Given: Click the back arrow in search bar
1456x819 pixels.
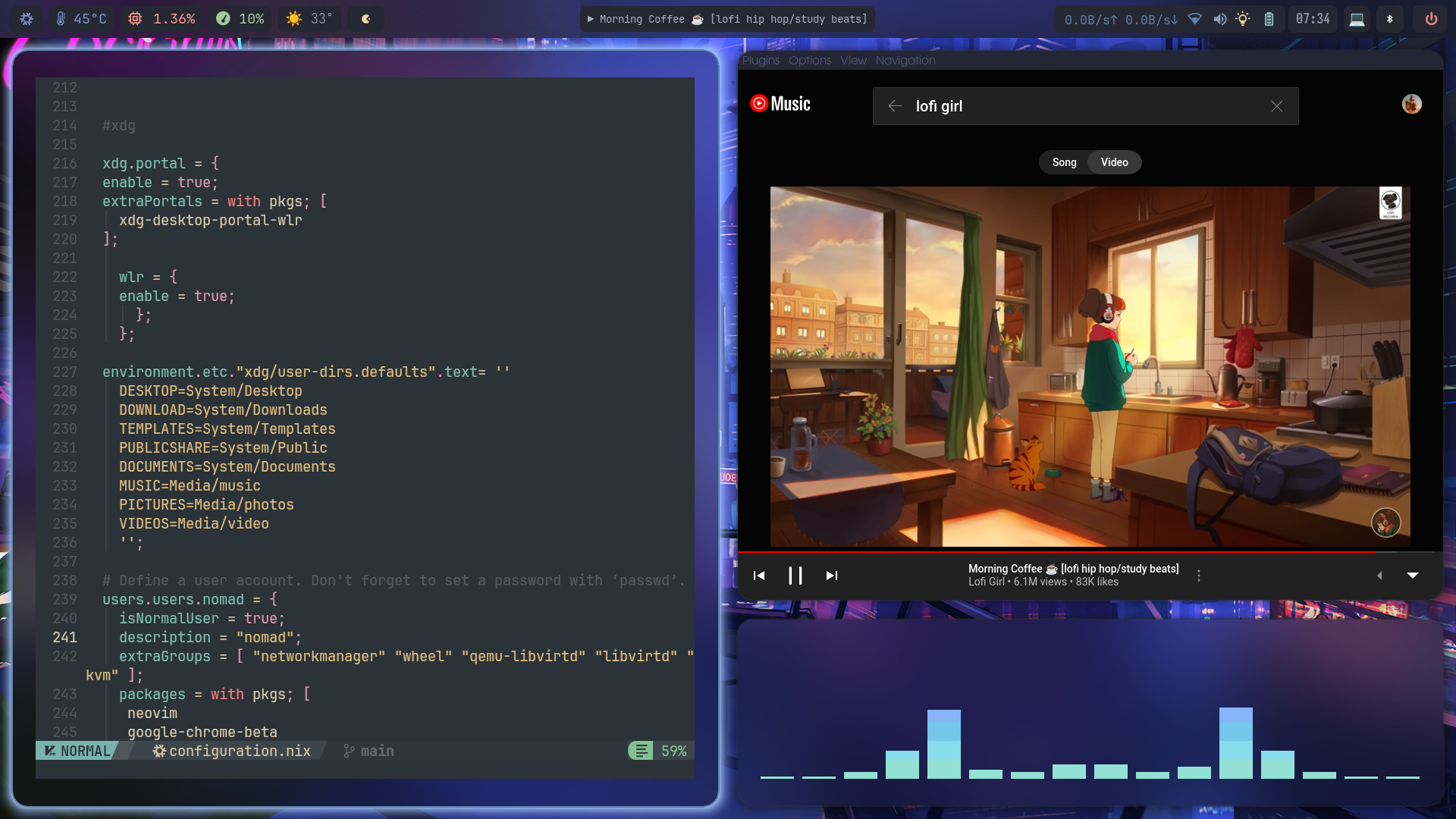Looking at the screenshot, I should tap(895, 106).
